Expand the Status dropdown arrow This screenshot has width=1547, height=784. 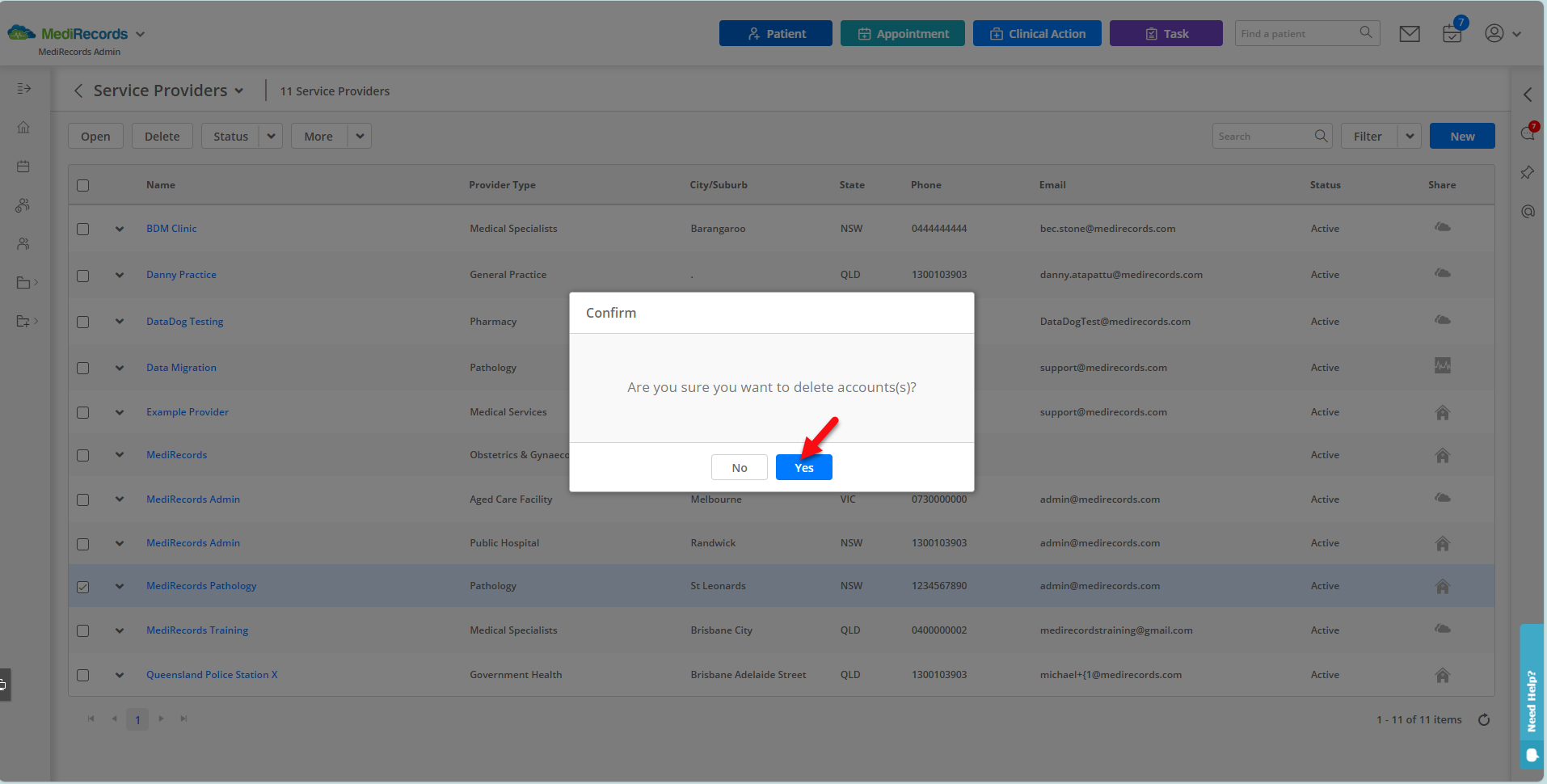[x=271, y=136]
